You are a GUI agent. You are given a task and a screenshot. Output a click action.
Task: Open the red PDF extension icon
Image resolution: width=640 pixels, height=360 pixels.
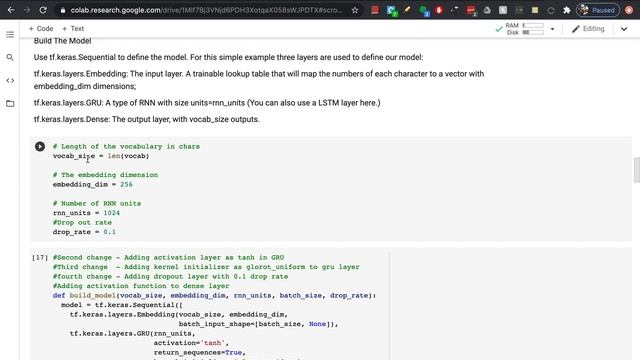click(x=375, y=10)
